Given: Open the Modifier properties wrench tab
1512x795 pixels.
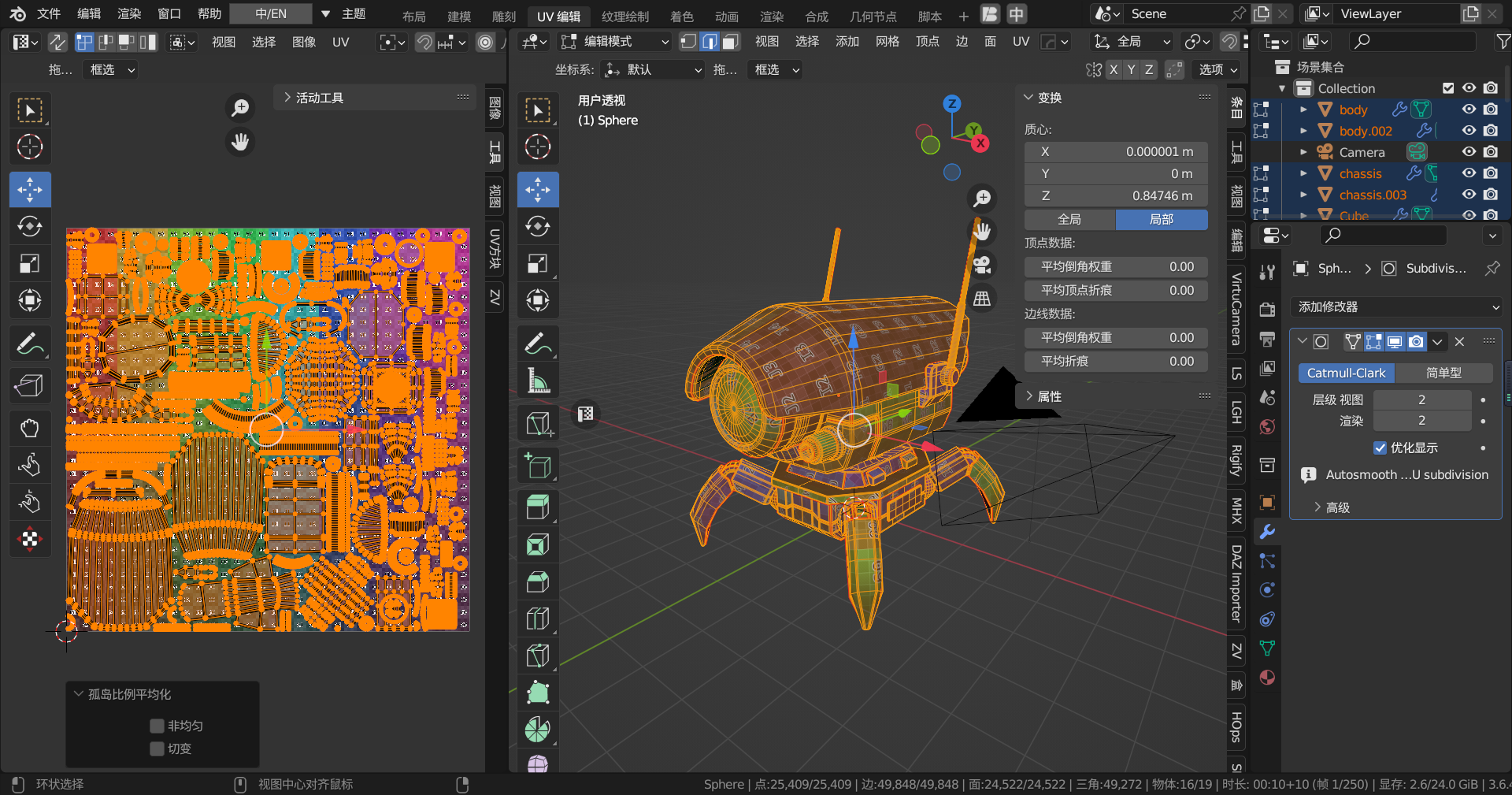Looking at the screenshot, I should click(1267, 532).
